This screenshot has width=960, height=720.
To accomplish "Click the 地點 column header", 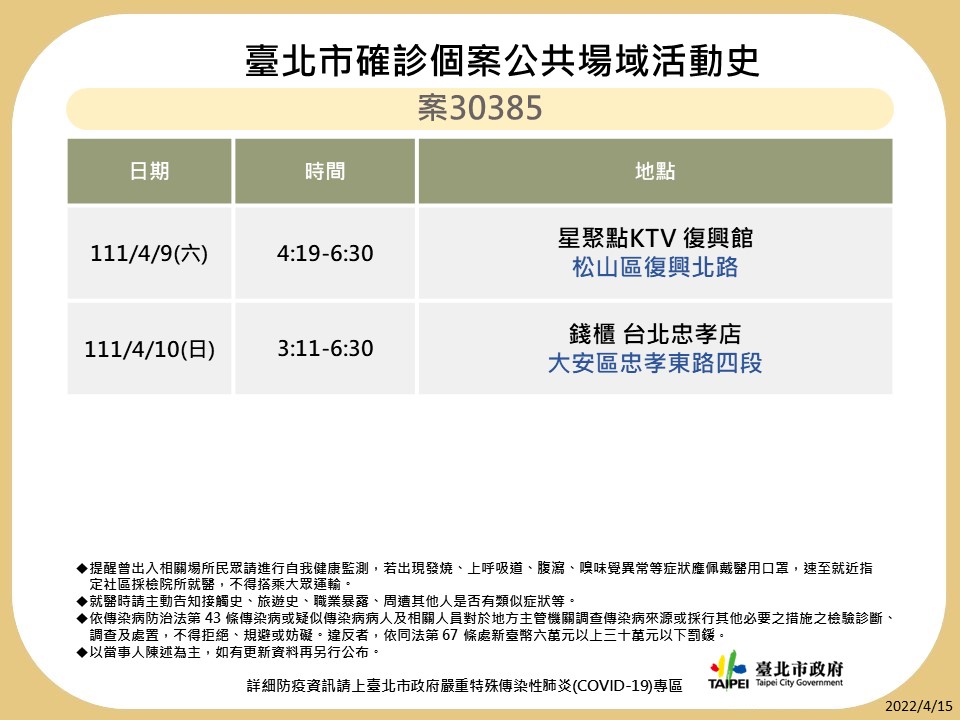I will 655,171.
